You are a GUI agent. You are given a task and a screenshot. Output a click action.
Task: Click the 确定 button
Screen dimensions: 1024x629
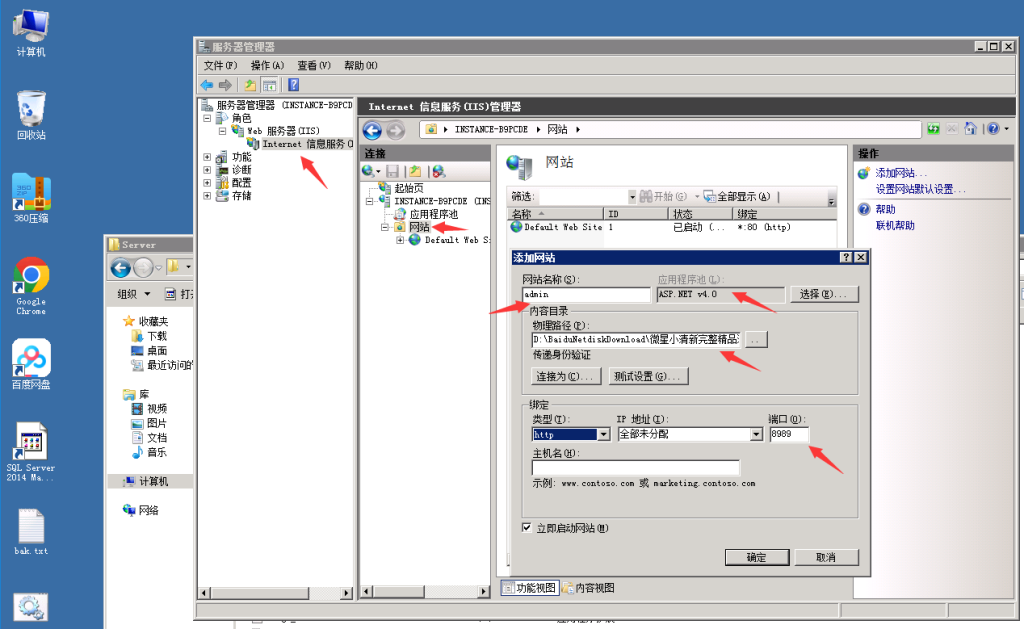click(756, 557)
